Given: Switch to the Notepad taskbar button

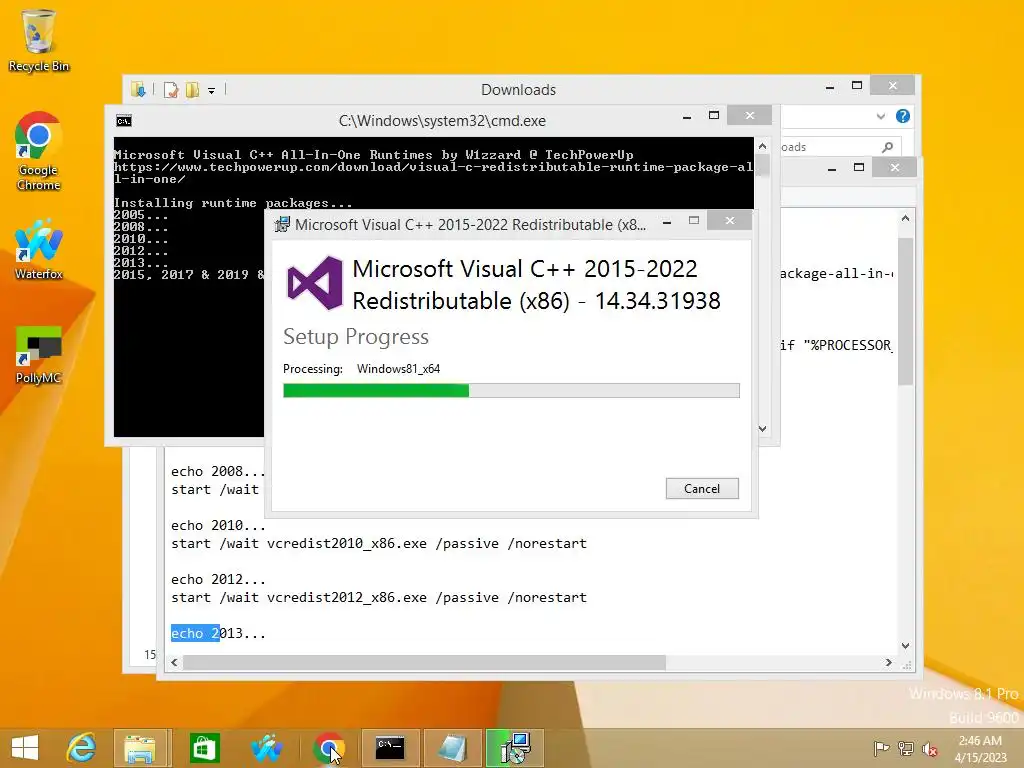Looking at the screenshot, I should tap(452, 748).
